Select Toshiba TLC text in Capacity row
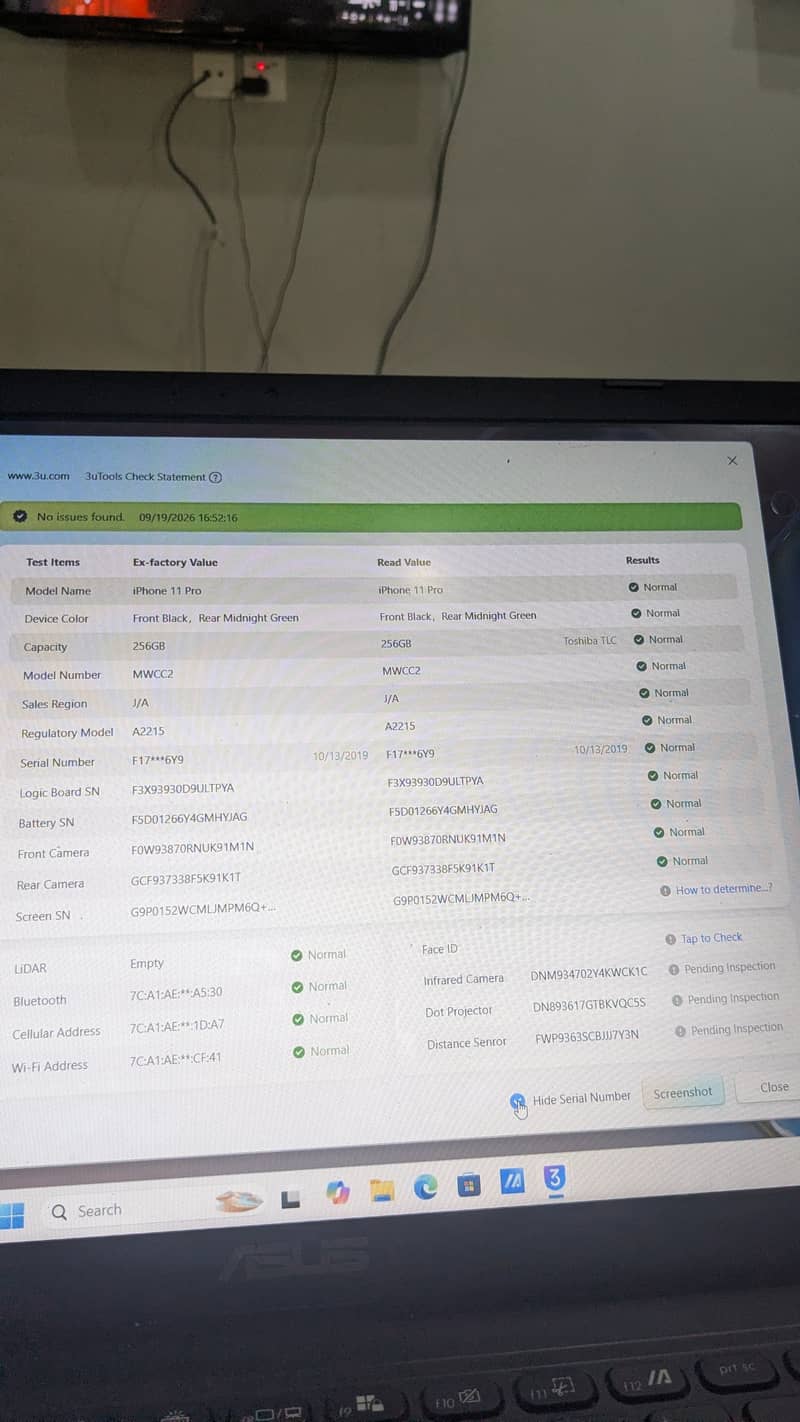Screen dimensions: 800x1422 (x=590, y=640)
